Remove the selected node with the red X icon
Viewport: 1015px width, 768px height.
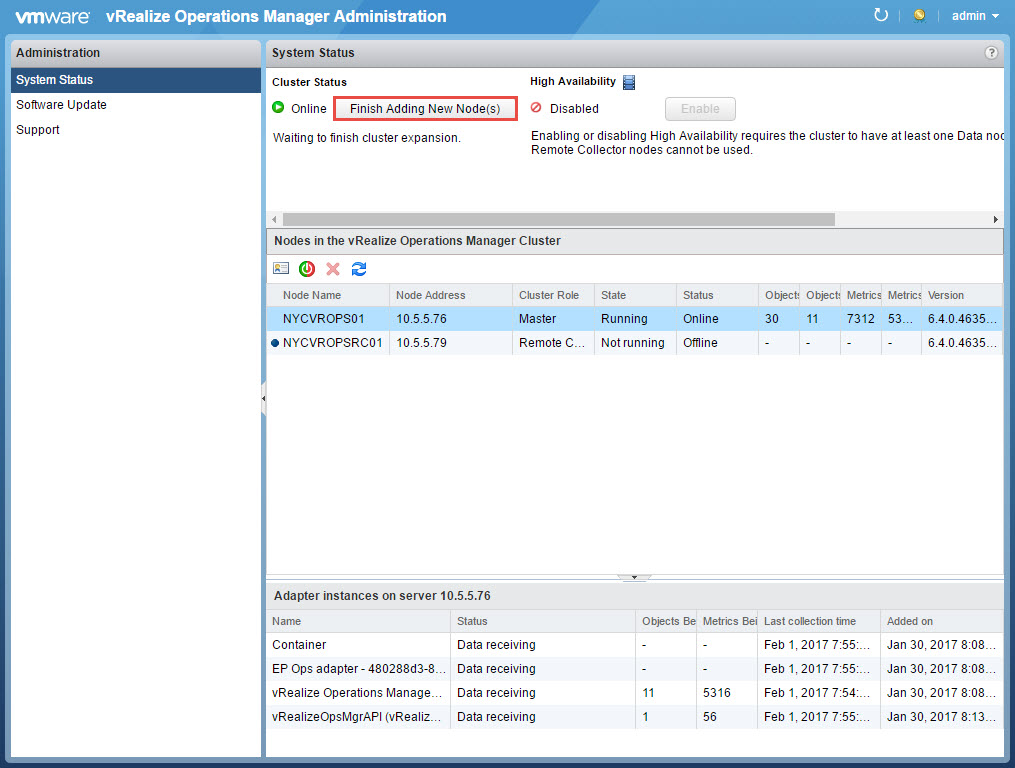(332, 268)
